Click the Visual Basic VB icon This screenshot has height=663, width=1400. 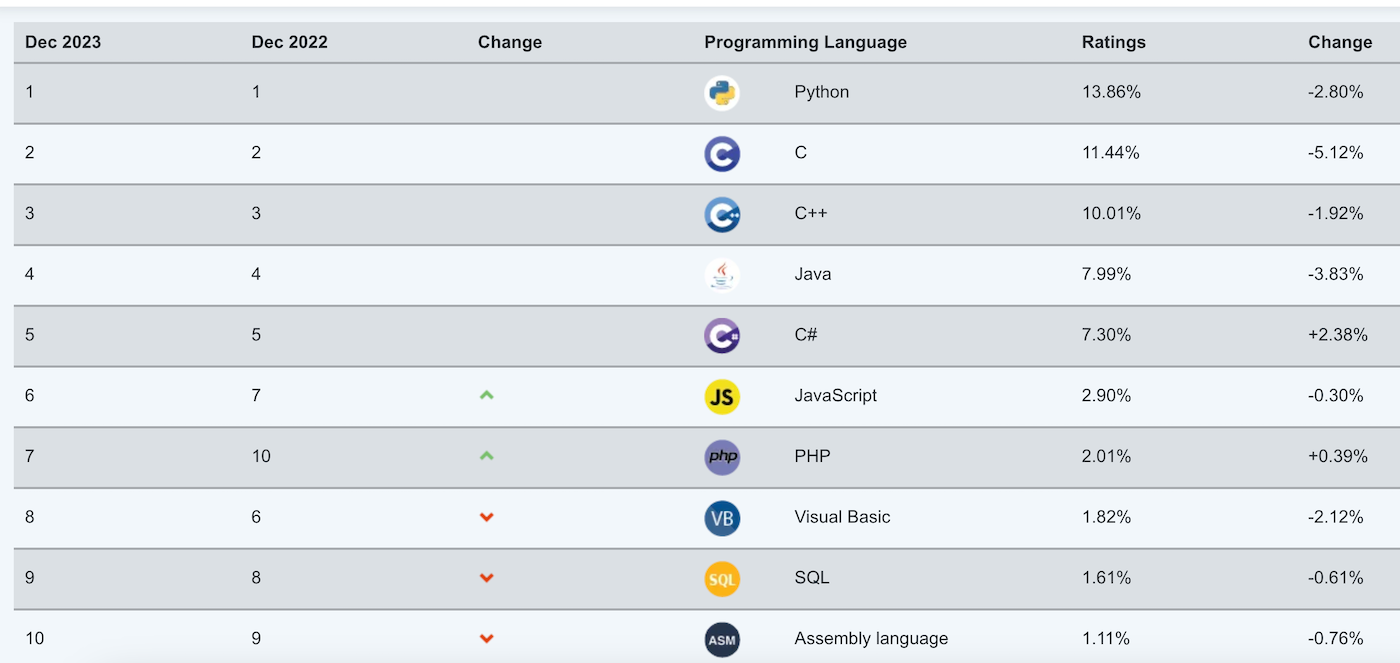pos(722,518)
